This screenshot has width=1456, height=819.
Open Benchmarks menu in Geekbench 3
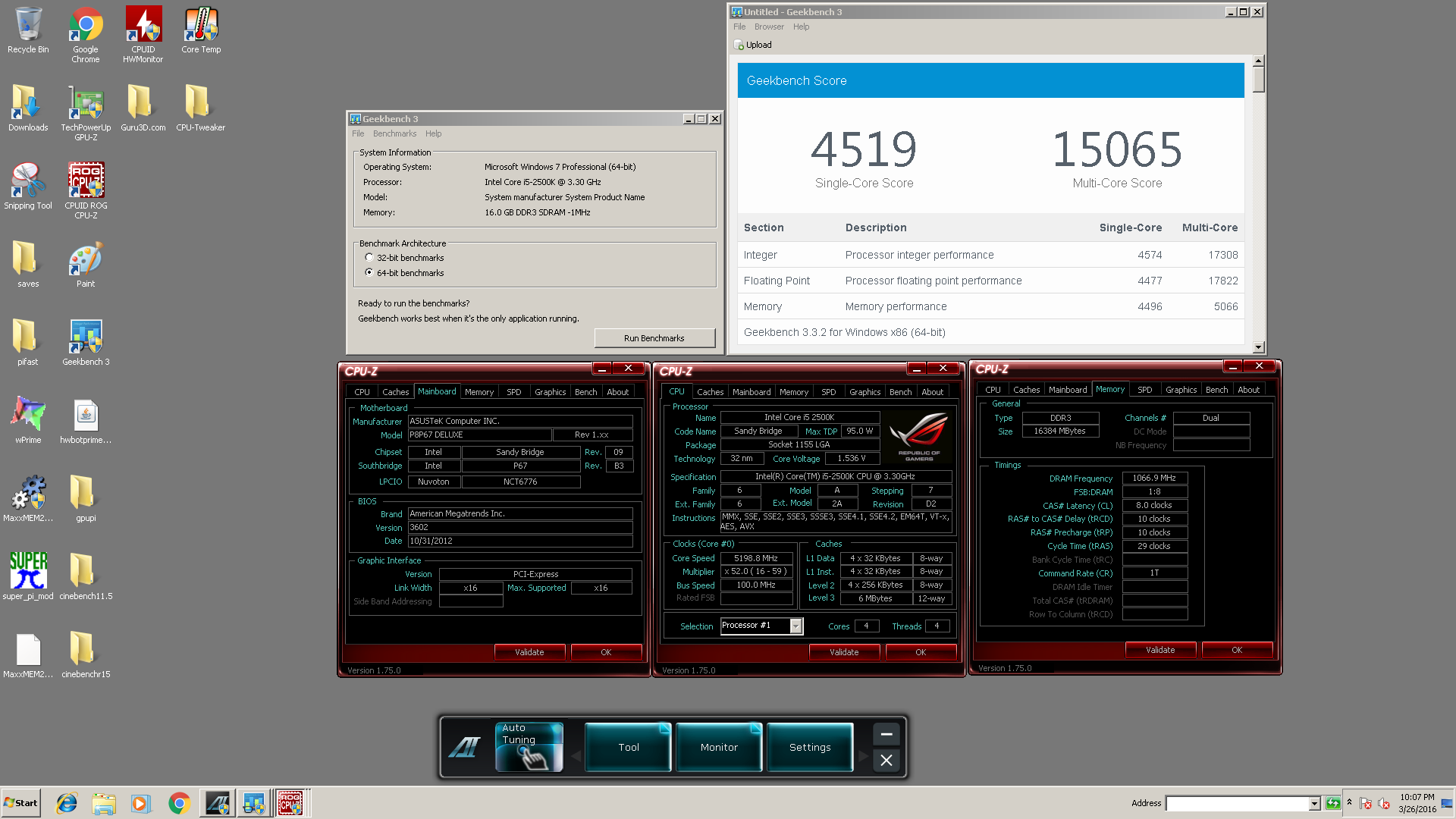[394, 133]
